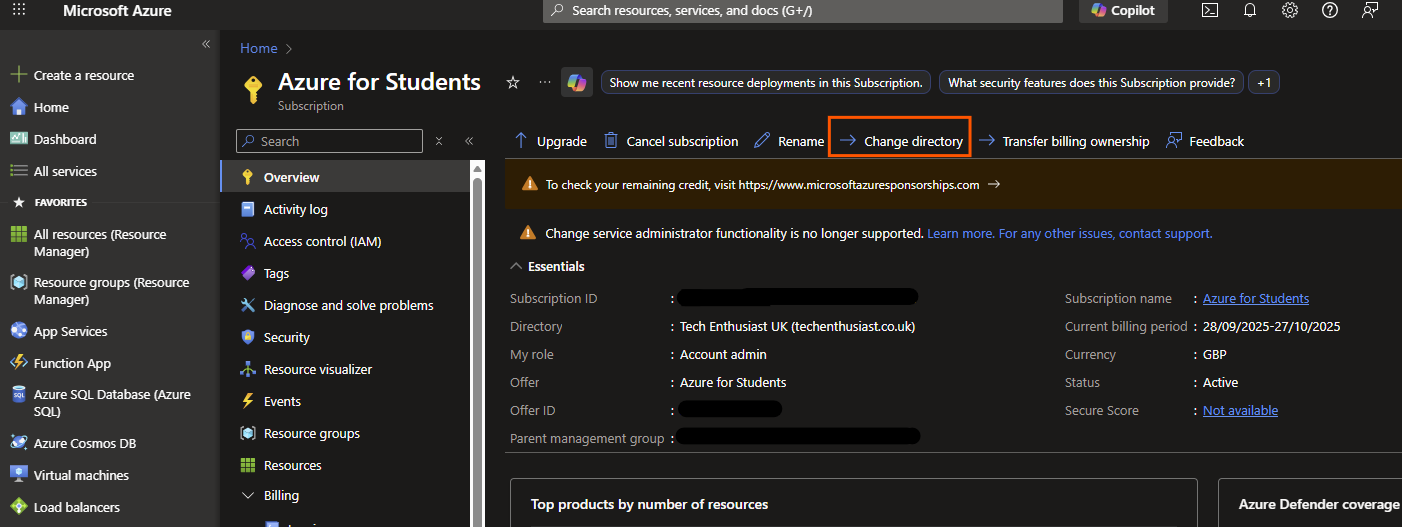Click the Home breadcrumb link
Image resolution: width=1402 pixels, height=527 pixels.
pos(258,48)
